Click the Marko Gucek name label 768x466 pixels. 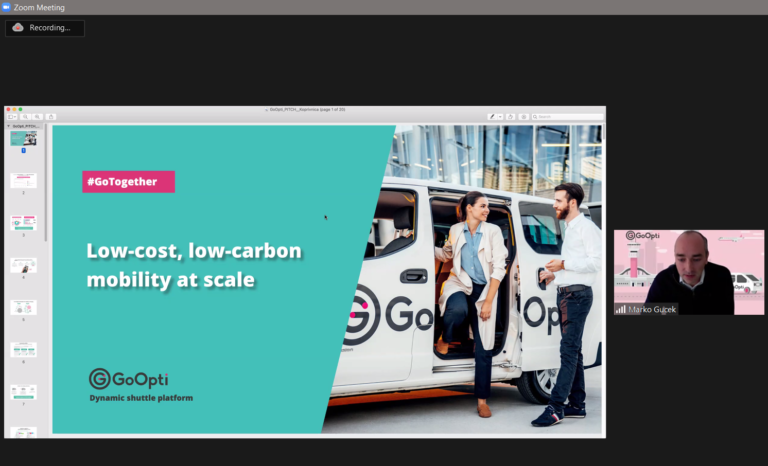[x=652, y=309]
